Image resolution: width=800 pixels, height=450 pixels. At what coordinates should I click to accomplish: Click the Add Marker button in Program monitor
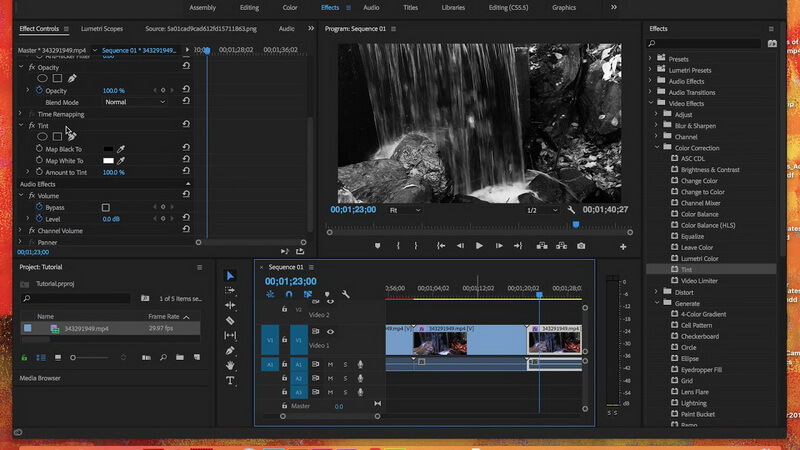[x=378, y=246]
